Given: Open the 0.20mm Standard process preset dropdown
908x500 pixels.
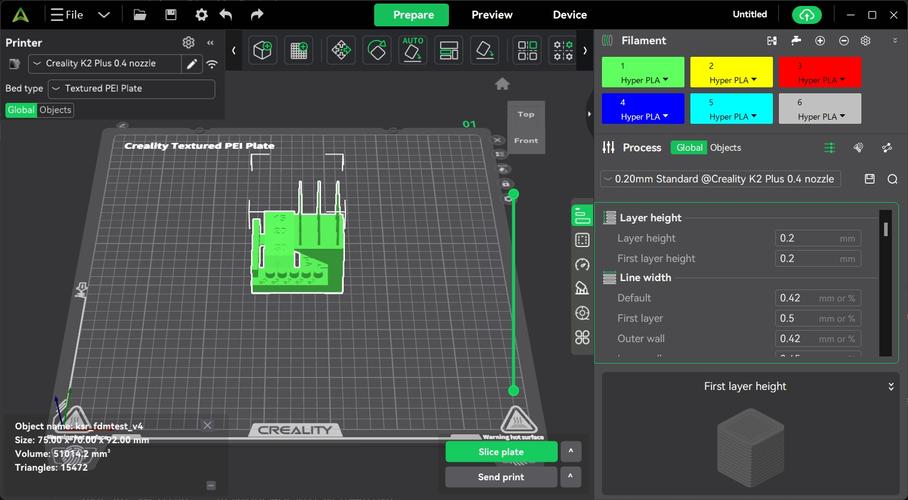Looking at the screenshot, I should coord(720,179).
